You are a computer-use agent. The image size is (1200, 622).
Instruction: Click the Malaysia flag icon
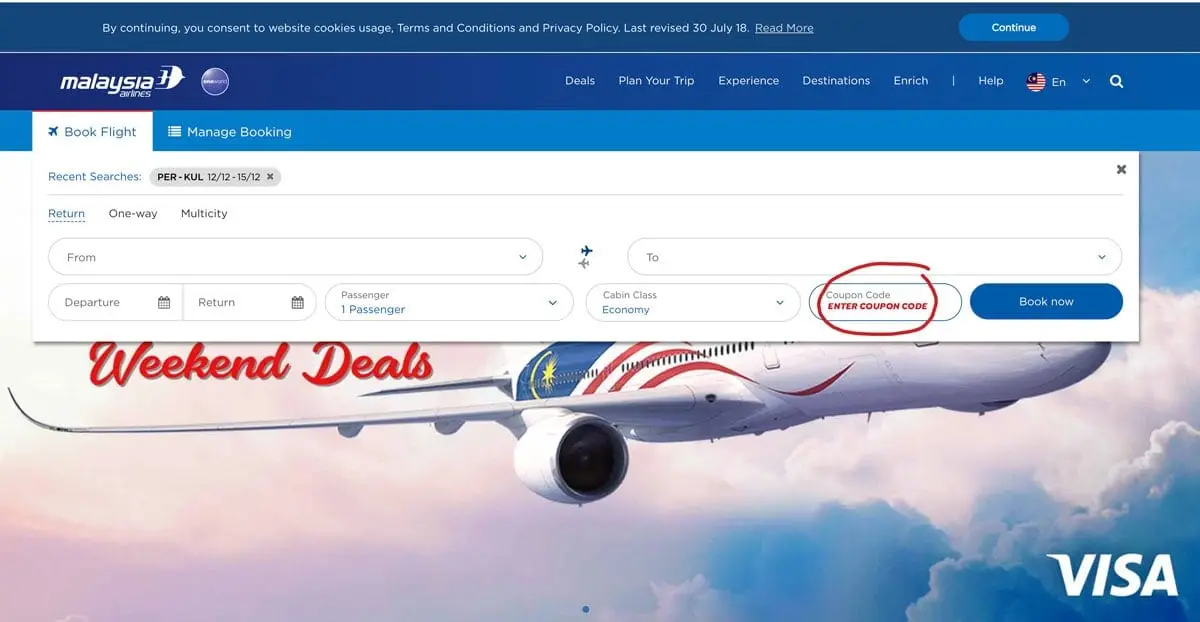click(x=1036, y=82)
